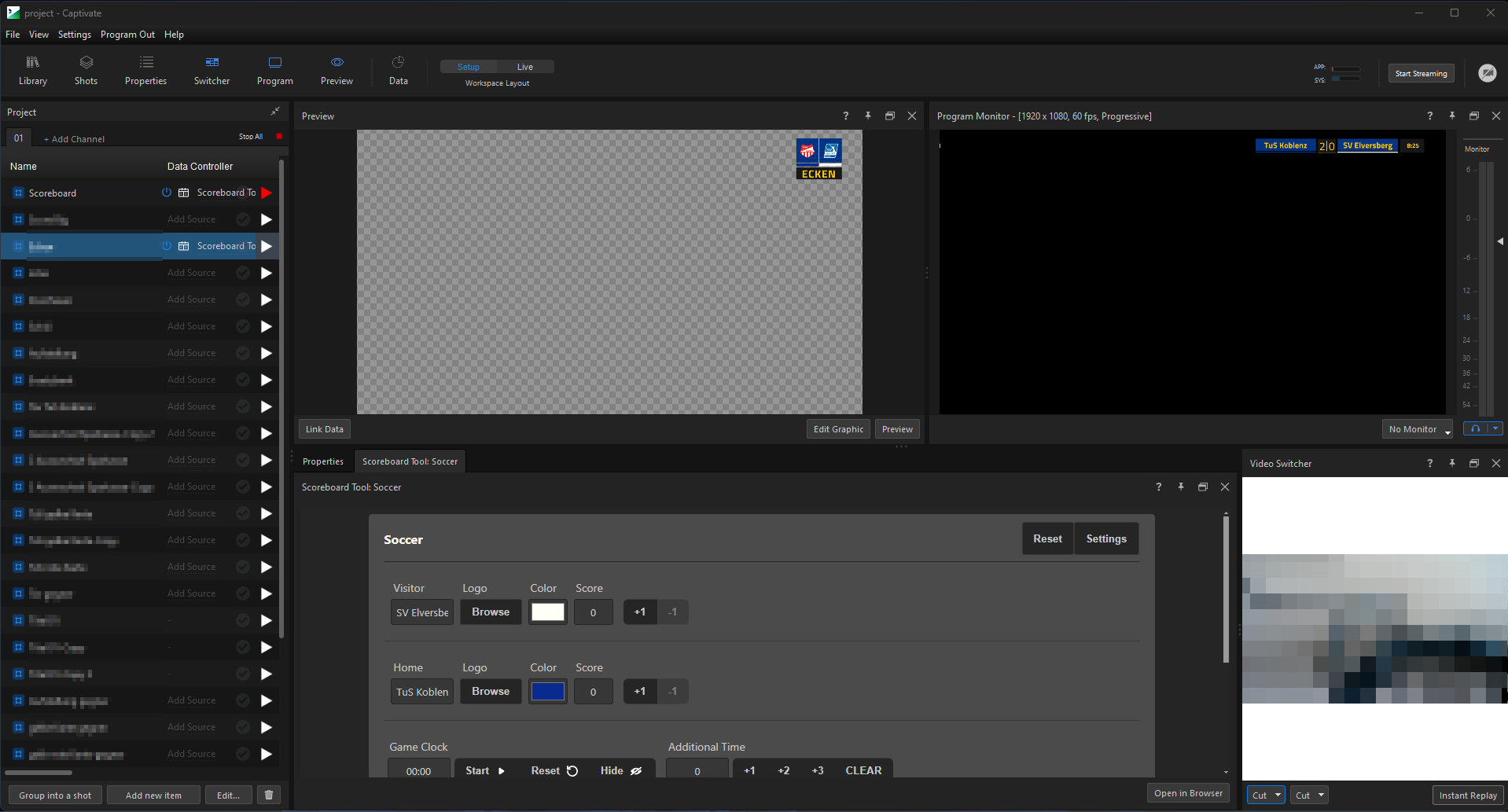Click the Scoreboard row red play arrow

click(267, 193)
